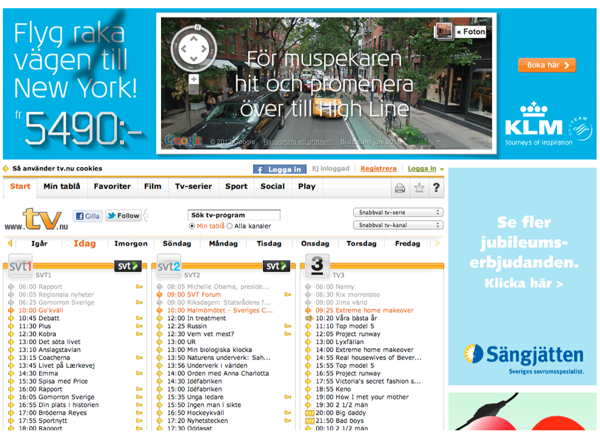Select the Alla kanaler radio button

[x=230, y=226]
